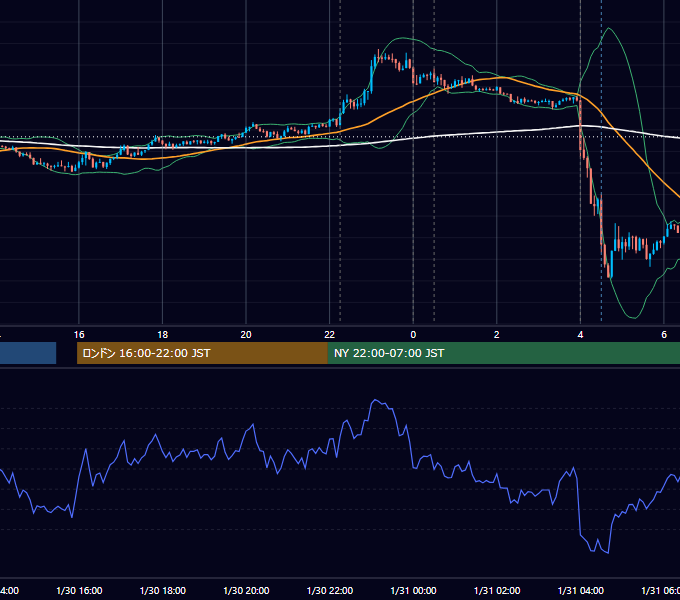This screenshot has width=680, height=600.
Task: Click the 16 hour label on upper axis
Action: (x=79, y=335)
